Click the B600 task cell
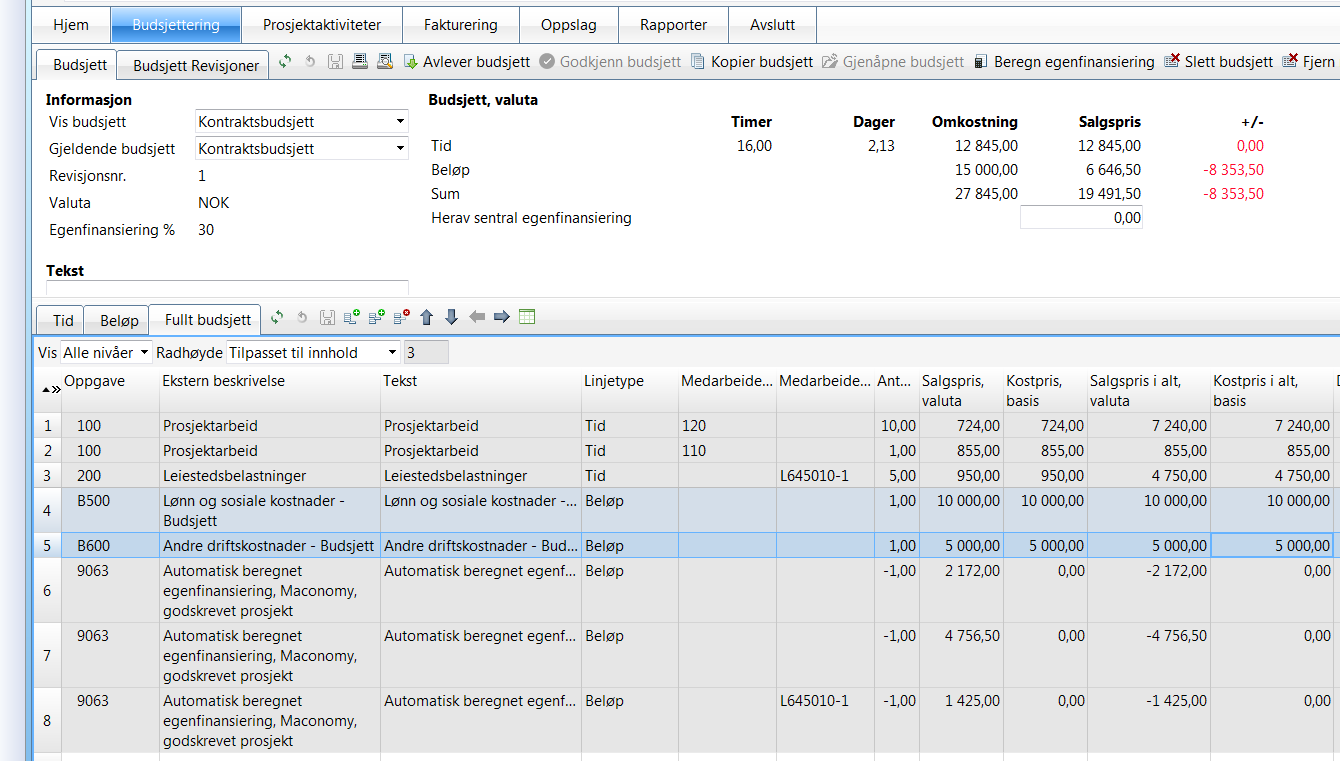This screenshot has height=761, width=1340. (110, 545)
